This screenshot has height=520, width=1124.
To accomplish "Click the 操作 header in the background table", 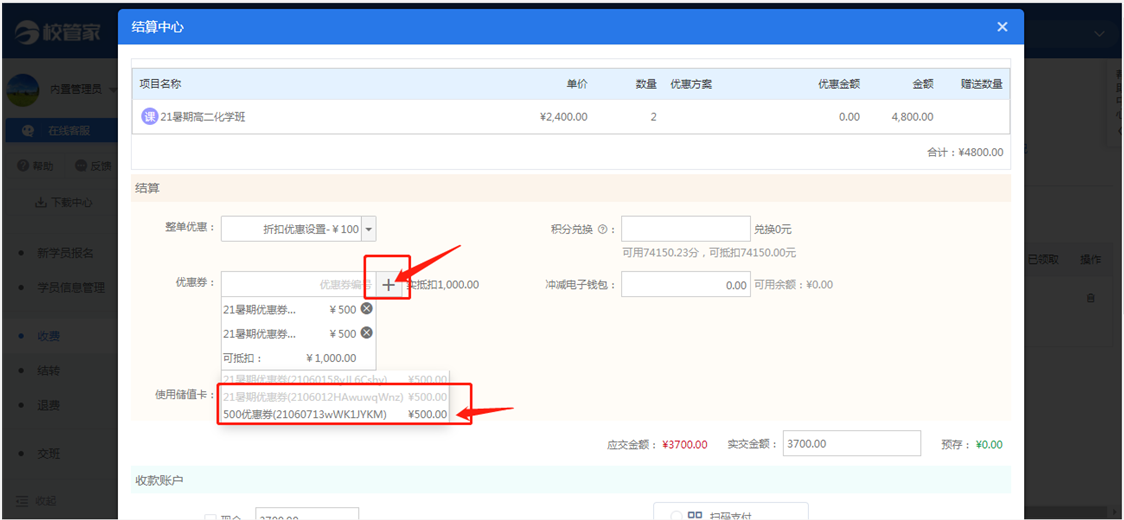I will click(x=1090, y=260).
